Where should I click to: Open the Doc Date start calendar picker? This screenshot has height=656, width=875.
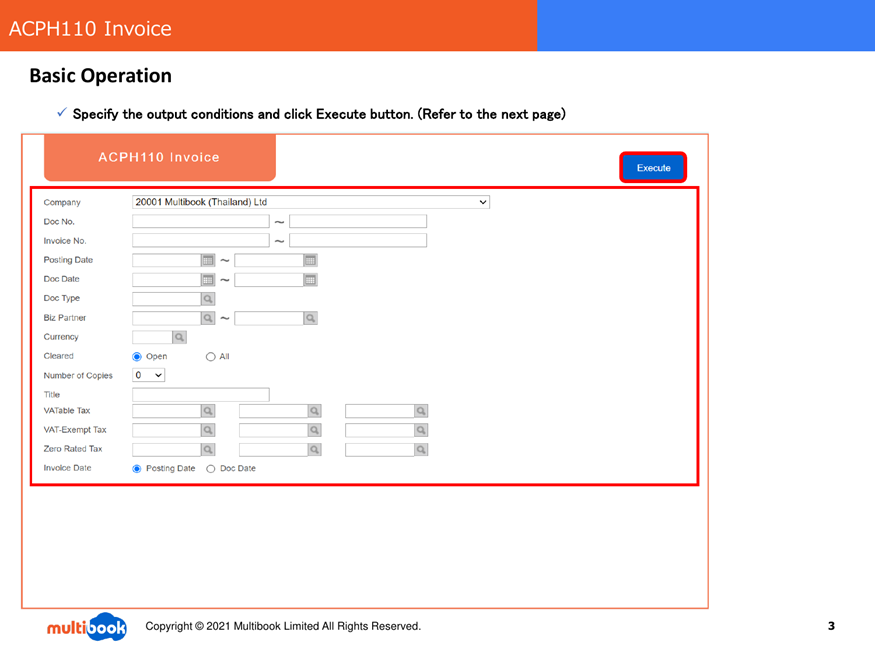pos(208,280)
